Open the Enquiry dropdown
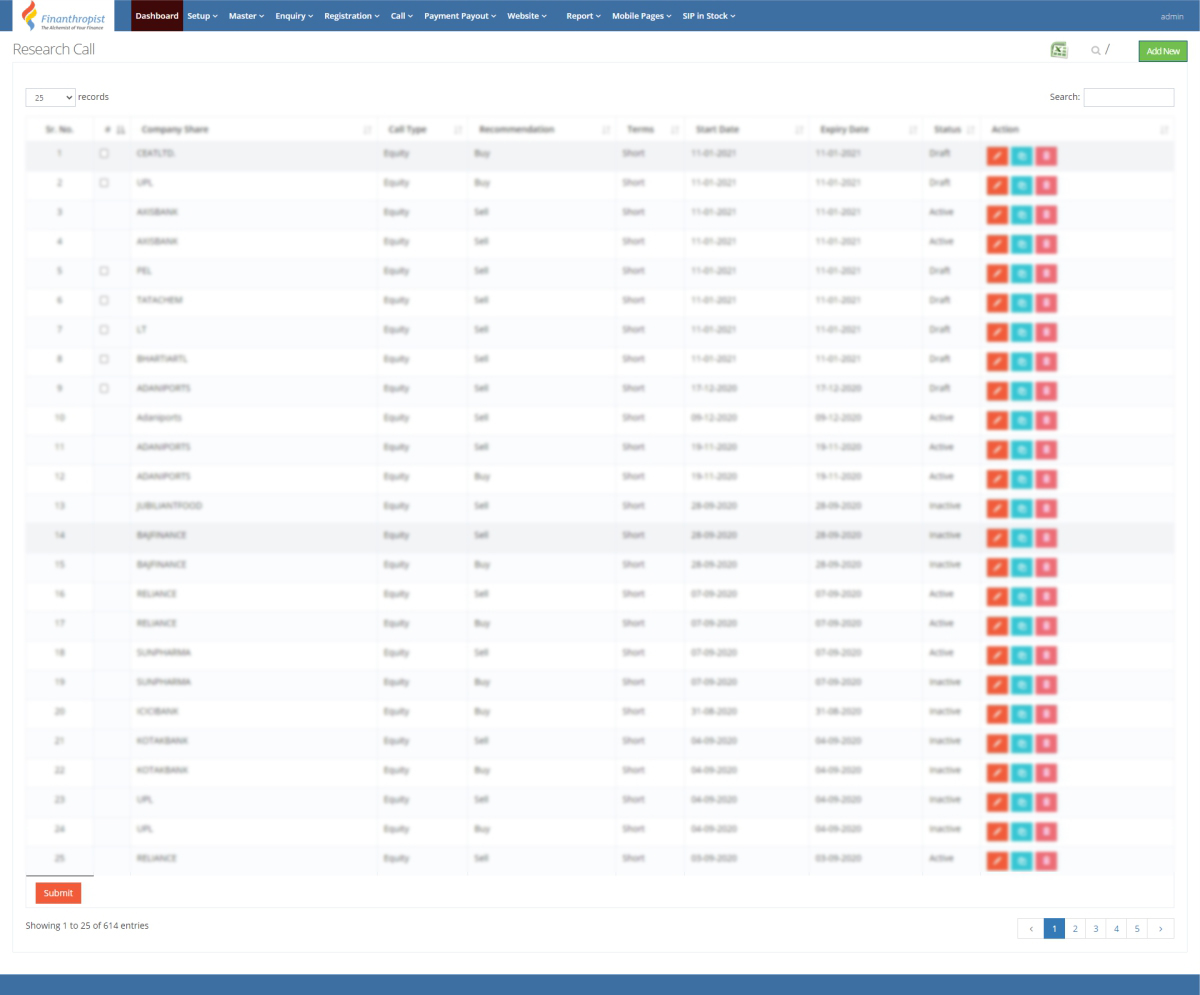Image resolution: width=1200 pixels, height=995 pixels. [x=294, y=16]
